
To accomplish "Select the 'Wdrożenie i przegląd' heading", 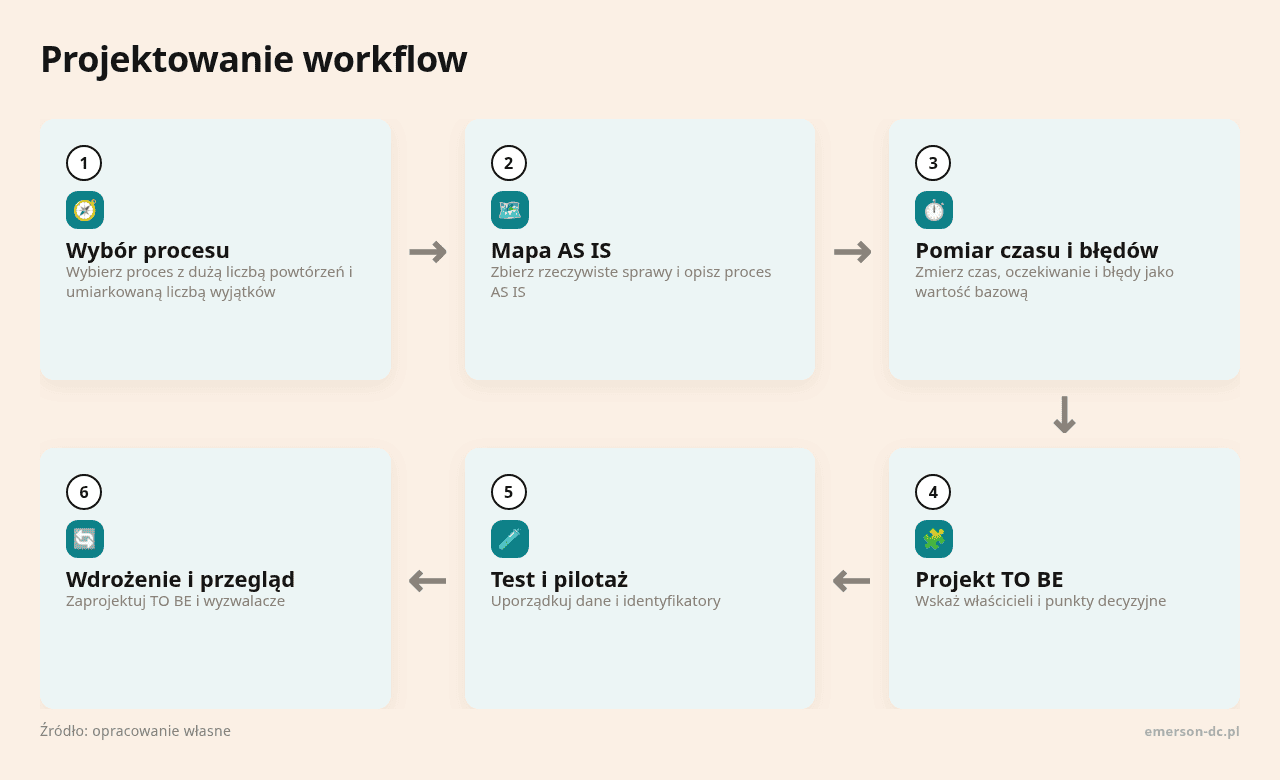I will point(180,579).
